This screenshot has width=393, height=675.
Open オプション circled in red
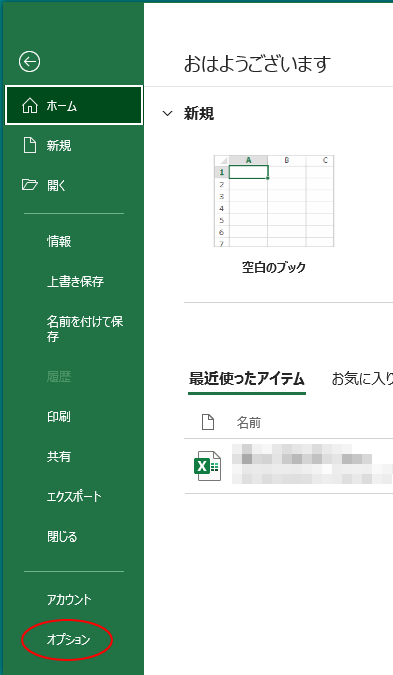coord(68,640)
